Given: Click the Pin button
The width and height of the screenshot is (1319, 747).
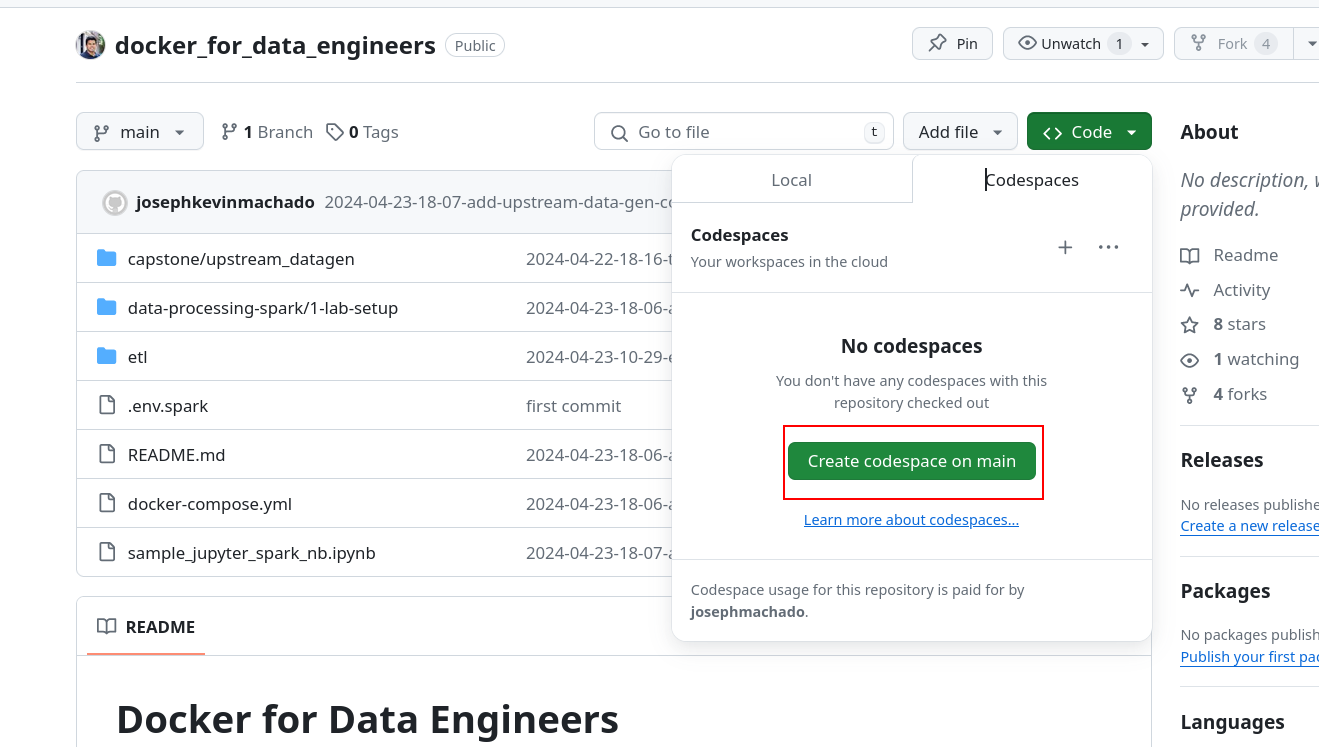Looking at the screenshot, I should (952, 44).
